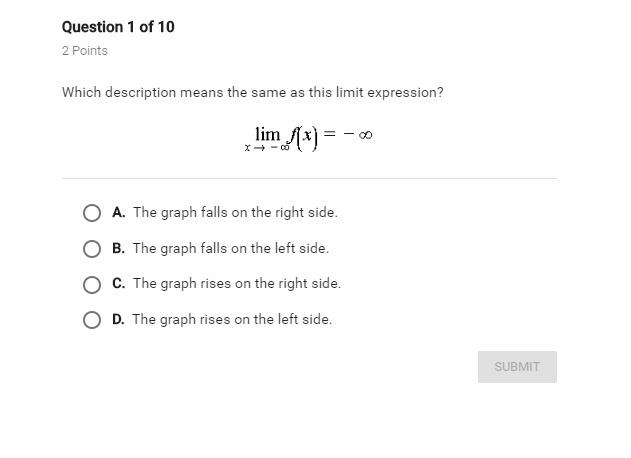Viewport: 631px width, 458px height.
Task: Click "The graph rises on the right side" text
Action: coord(237,284)
